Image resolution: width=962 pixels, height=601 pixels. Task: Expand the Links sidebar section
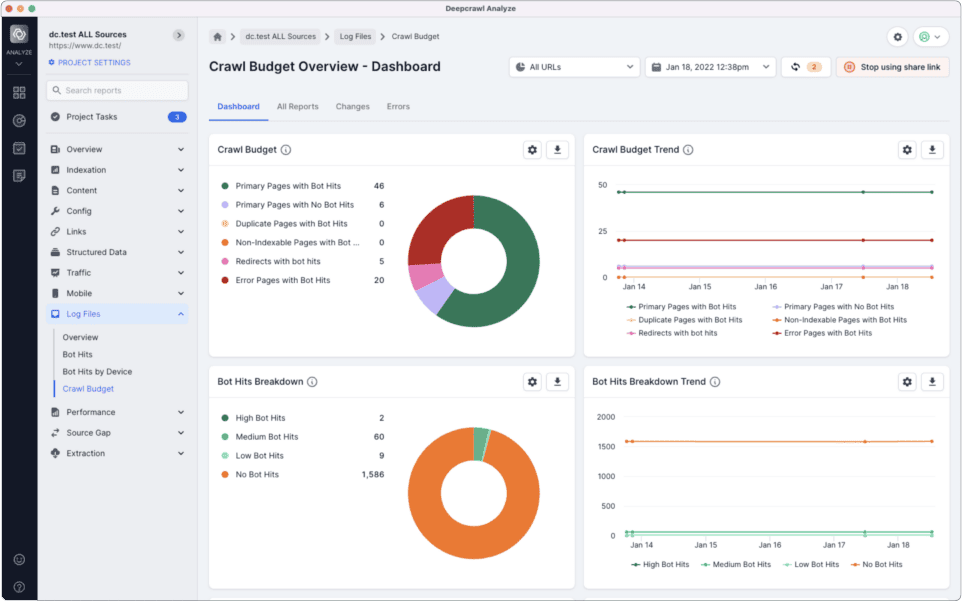(x=117, y=231)
